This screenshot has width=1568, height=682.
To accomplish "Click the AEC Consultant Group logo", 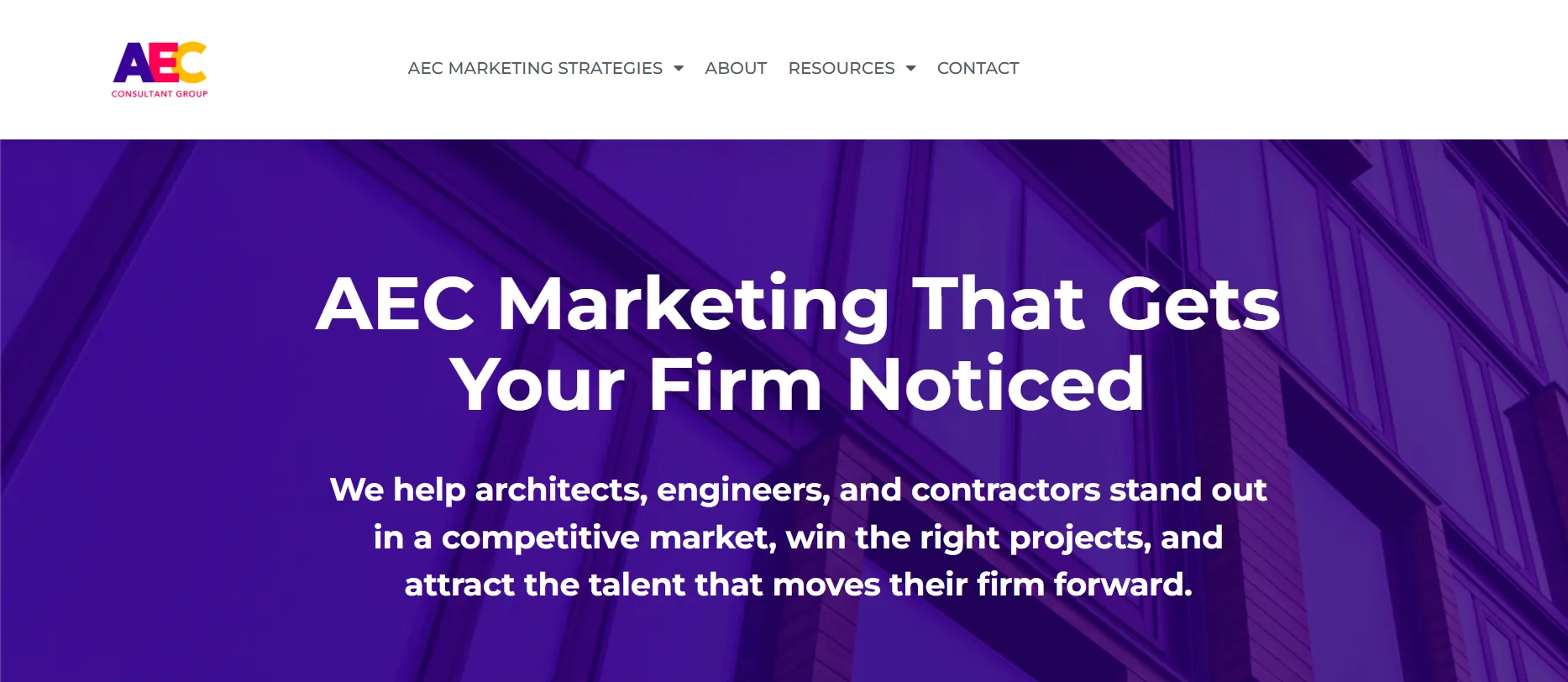I will tap(160, 67).
